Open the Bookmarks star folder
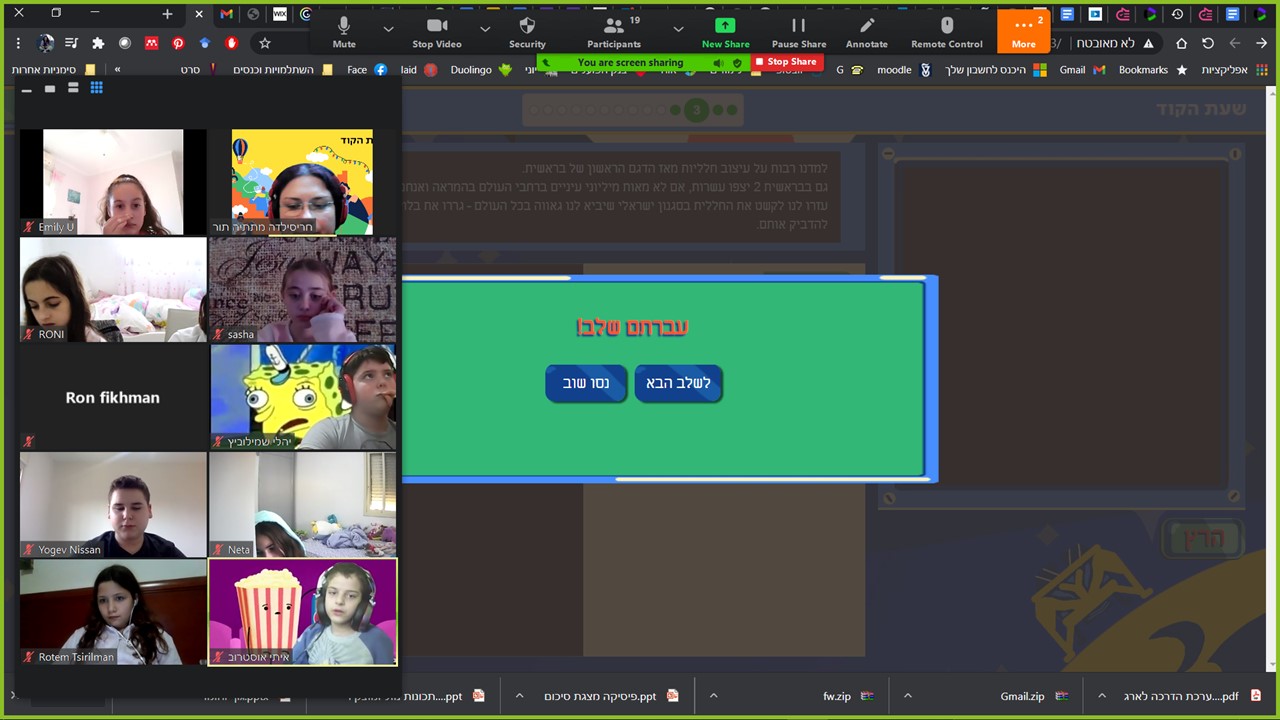Screen dimensions: 1280x720 [x=1153, y=70]
